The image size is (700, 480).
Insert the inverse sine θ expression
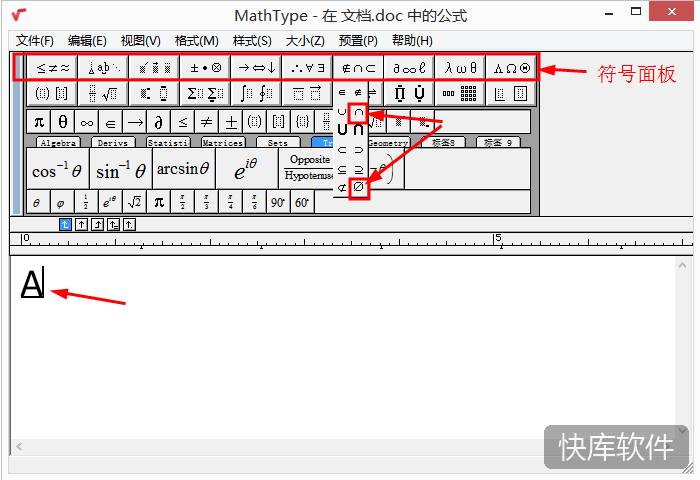121,169
